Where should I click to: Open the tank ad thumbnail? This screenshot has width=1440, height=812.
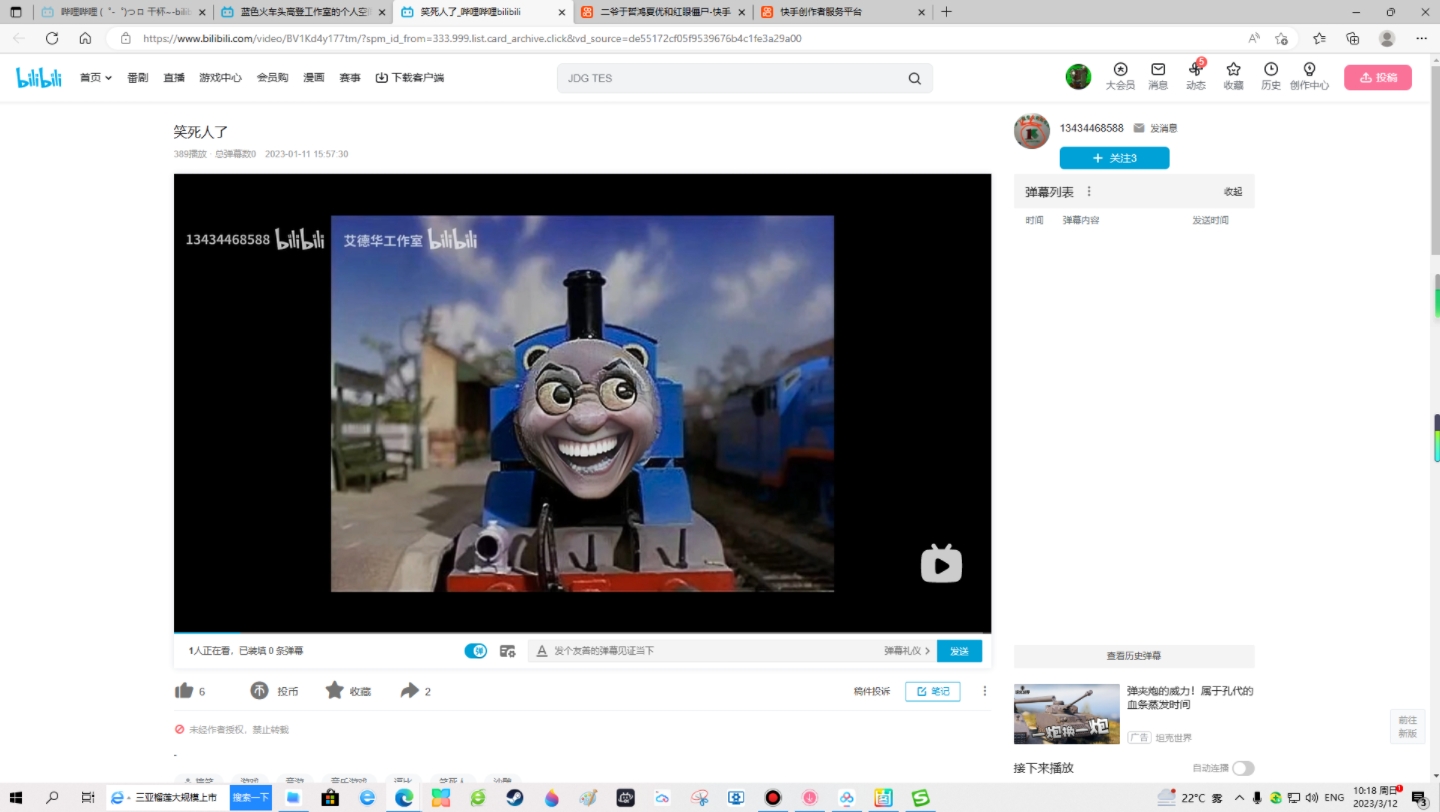(1066, 714)
